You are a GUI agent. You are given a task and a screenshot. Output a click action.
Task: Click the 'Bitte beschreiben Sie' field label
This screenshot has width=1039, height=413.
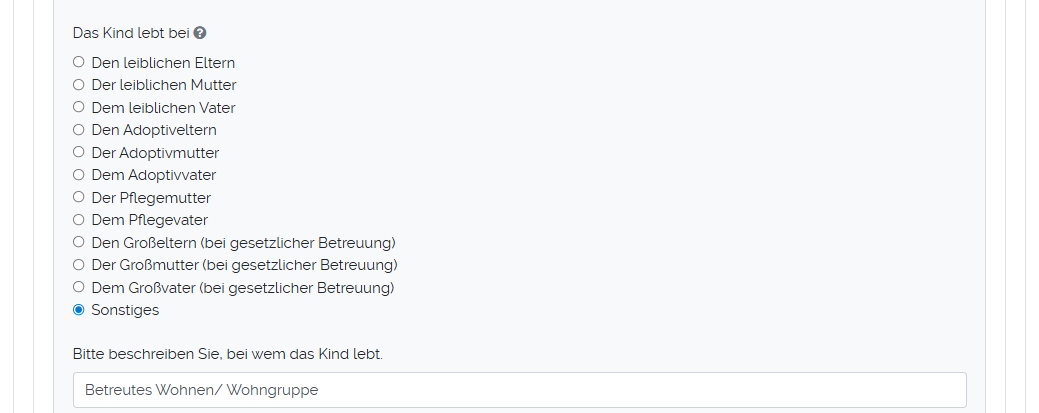227,354
